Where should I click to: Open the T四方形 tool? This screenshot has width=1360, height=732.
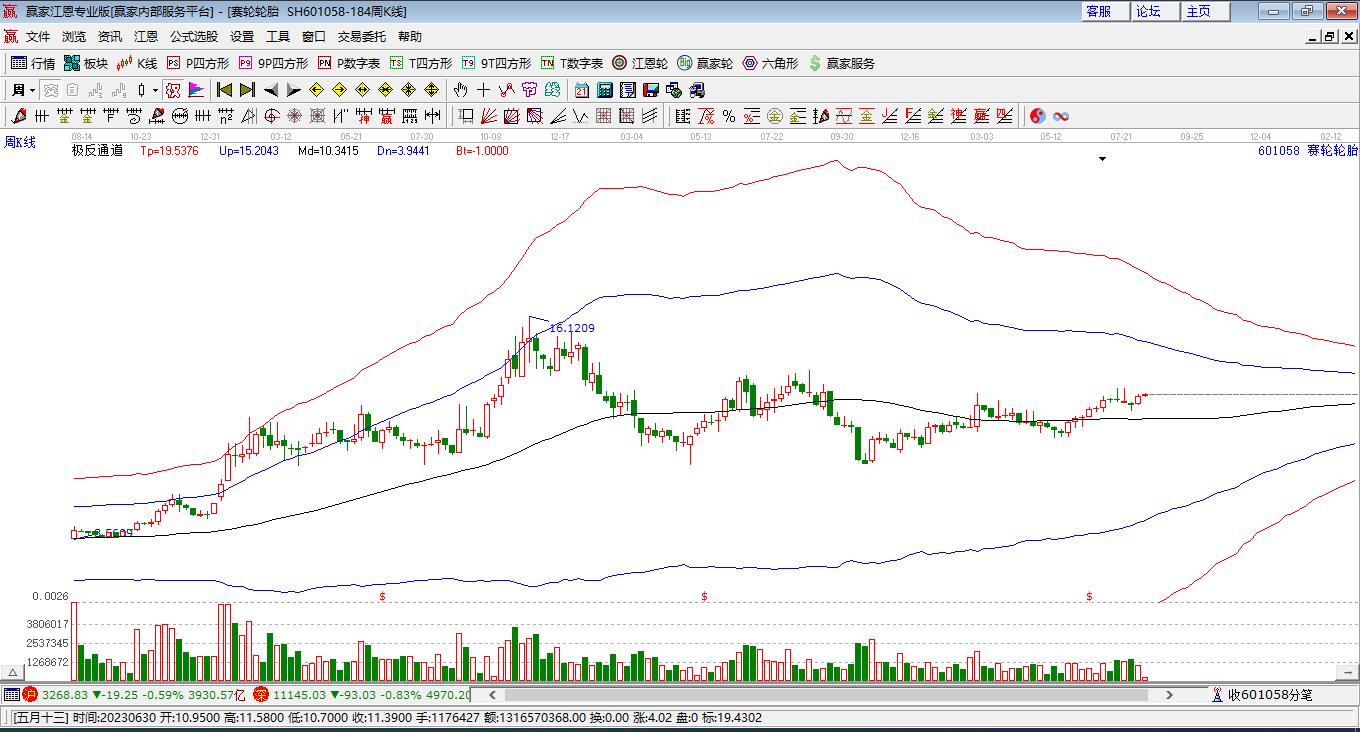421,63
